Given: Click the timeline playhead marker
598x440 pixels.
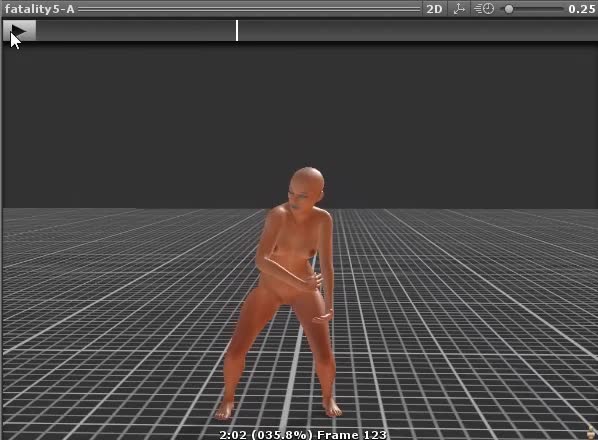Looking at the screenshot, I should [x=237, y=31].
